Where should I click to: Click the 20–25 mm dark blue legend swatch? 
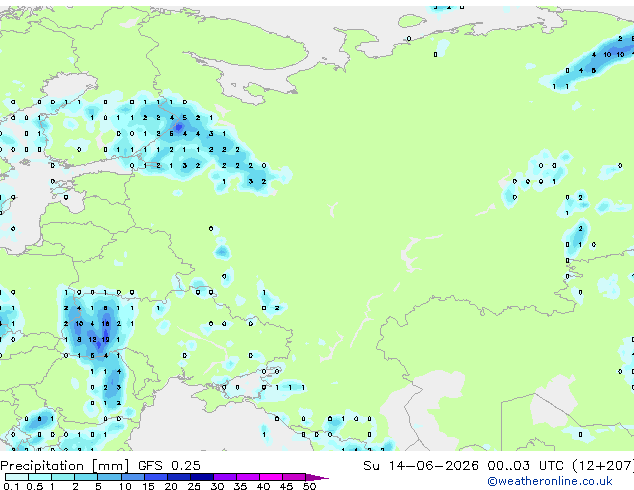(178, 477)
